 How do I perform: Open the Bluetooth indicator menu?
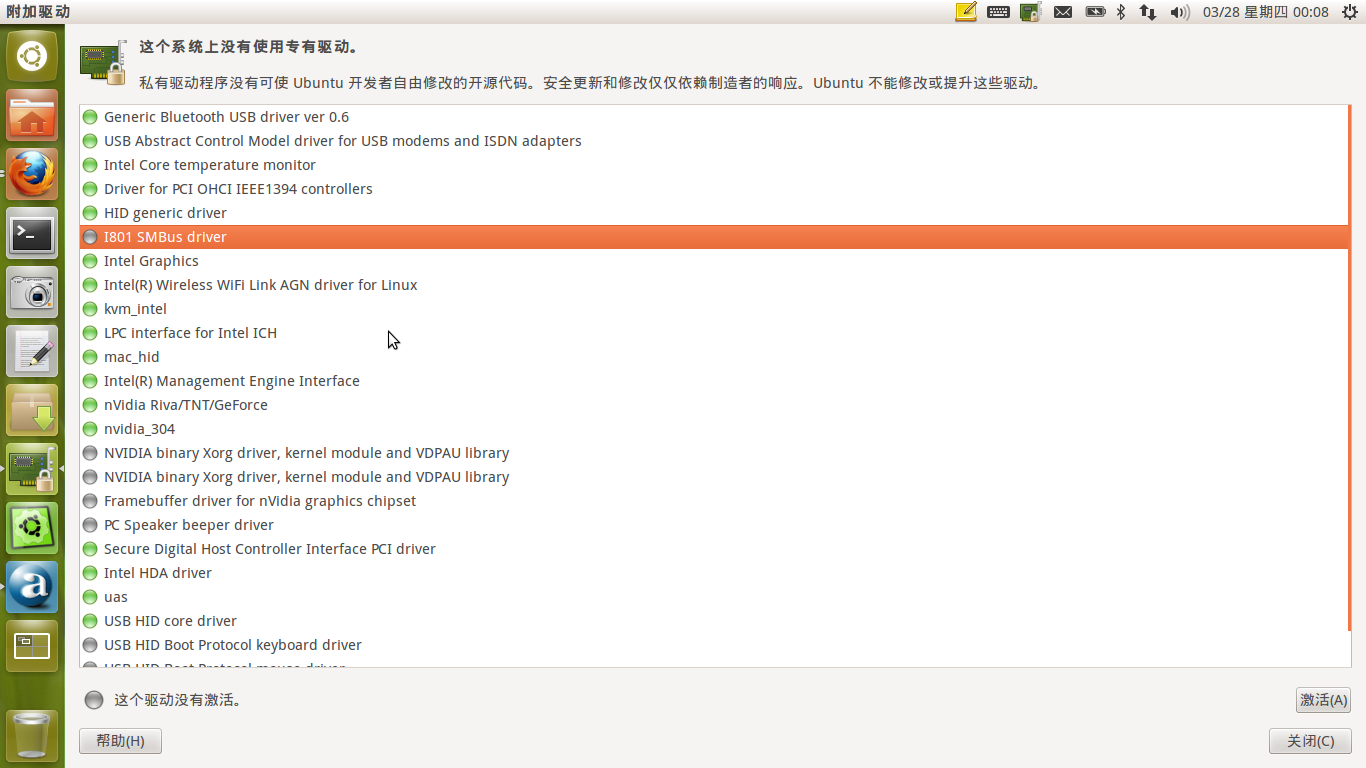[1121, 12]
